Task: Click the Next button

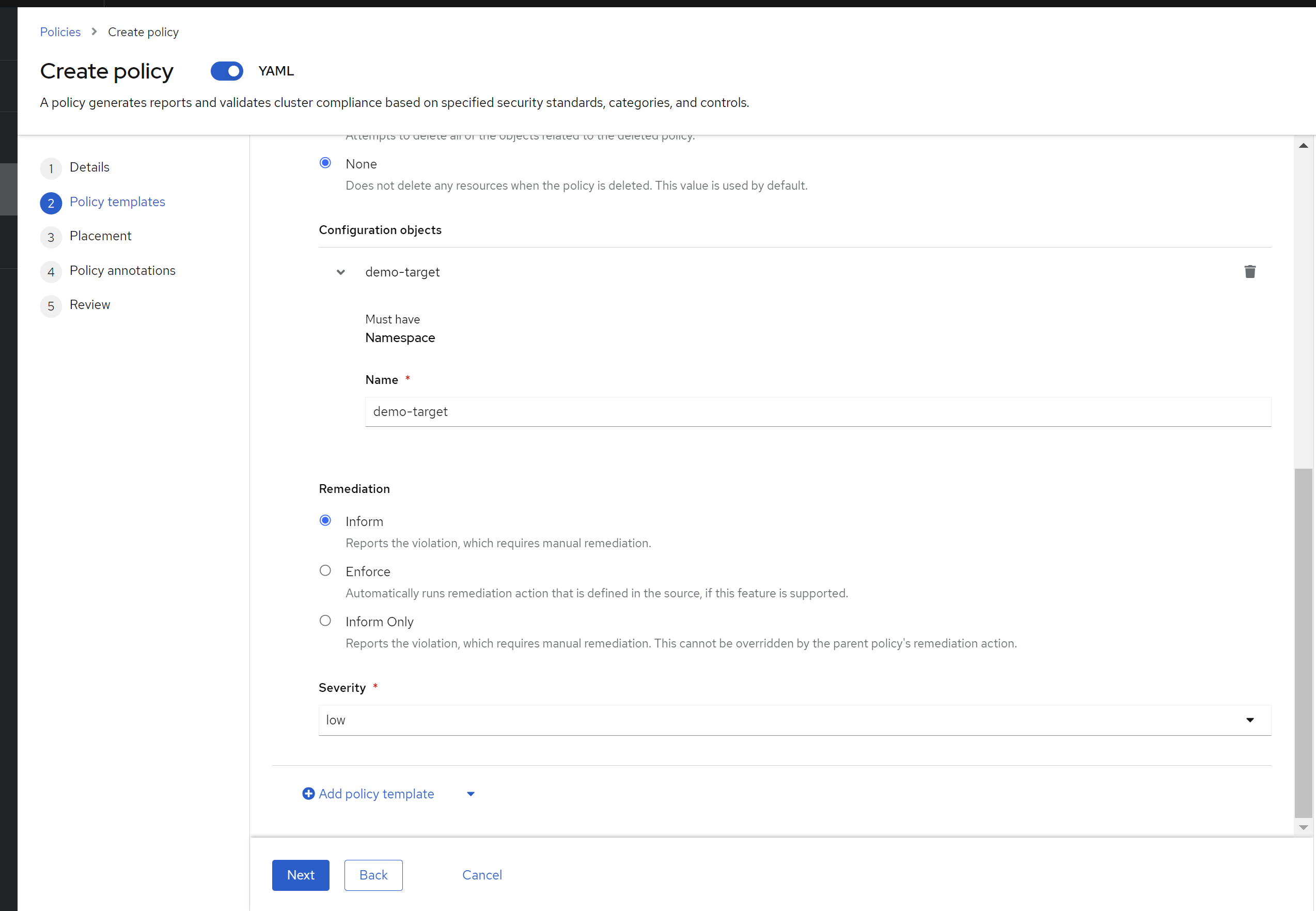Action: pyautogui.click(x=301, y=874)
